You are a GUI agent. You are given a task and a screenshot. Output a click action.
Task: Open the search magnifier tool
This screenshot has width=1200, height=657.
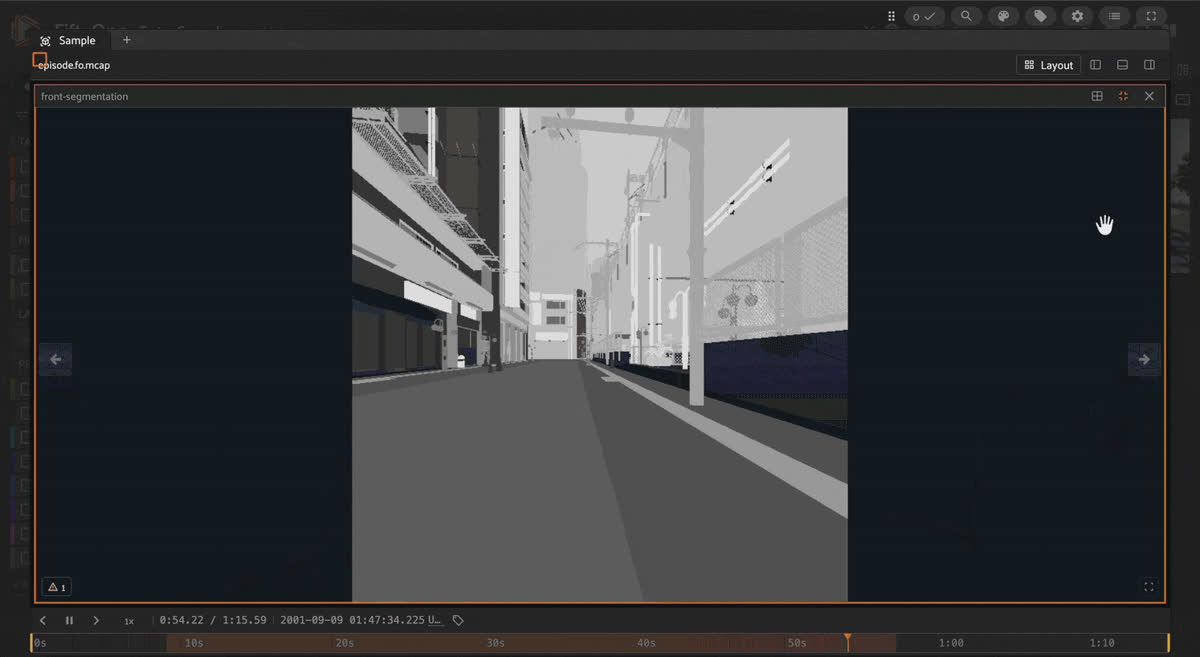coord(965,16)
